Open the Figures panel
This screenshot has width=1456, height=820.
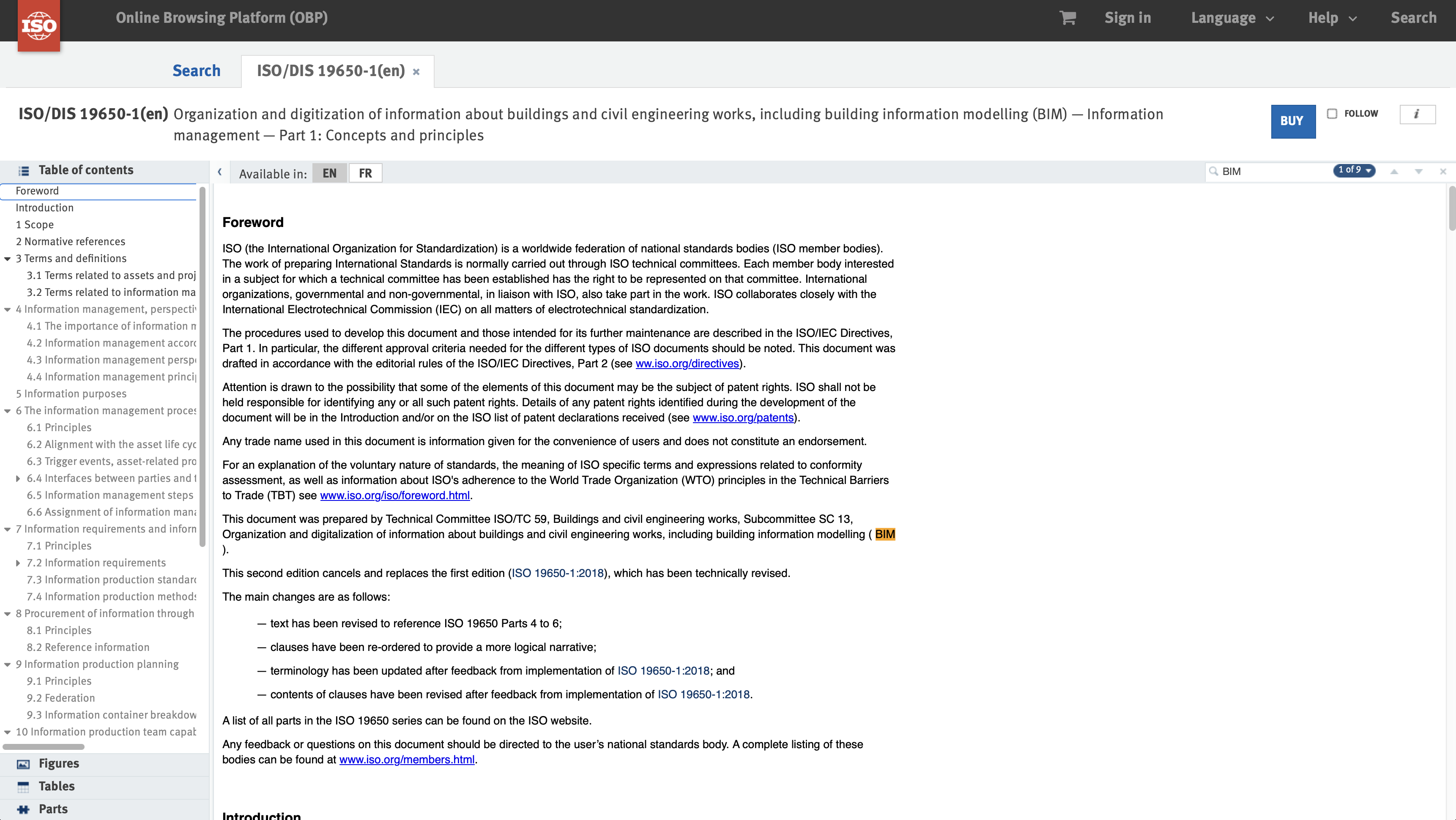coord(58,763)
